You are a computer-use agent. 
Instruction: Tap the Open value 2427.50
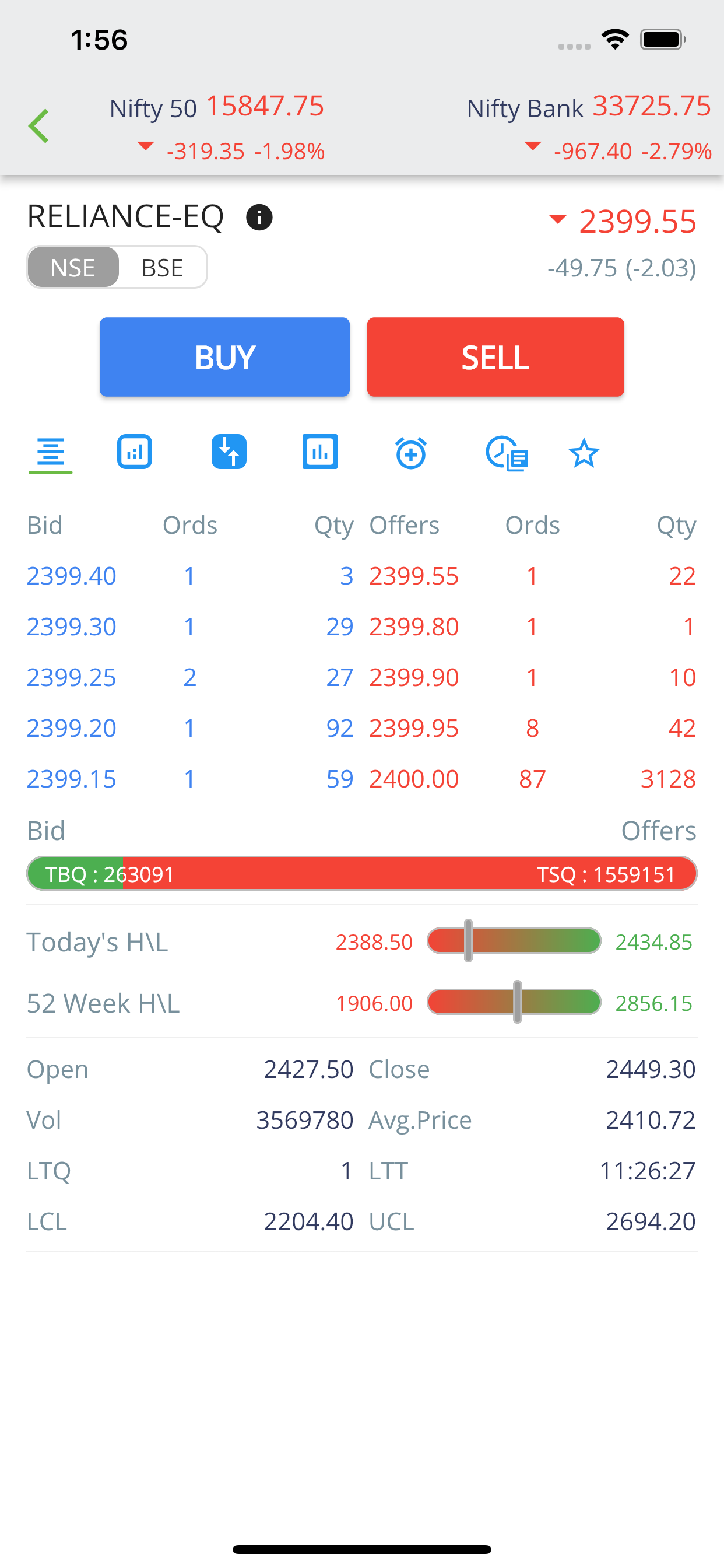point(308,1069)
